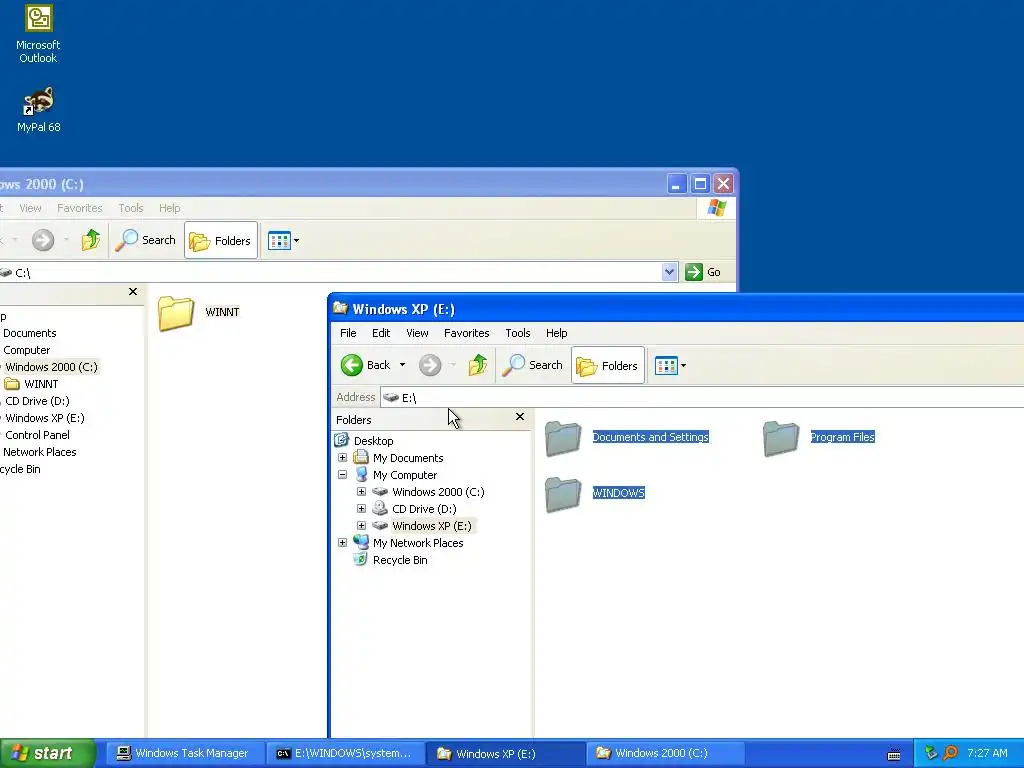Open Help menu in Windows XP (E:) window

coord(556,333)
